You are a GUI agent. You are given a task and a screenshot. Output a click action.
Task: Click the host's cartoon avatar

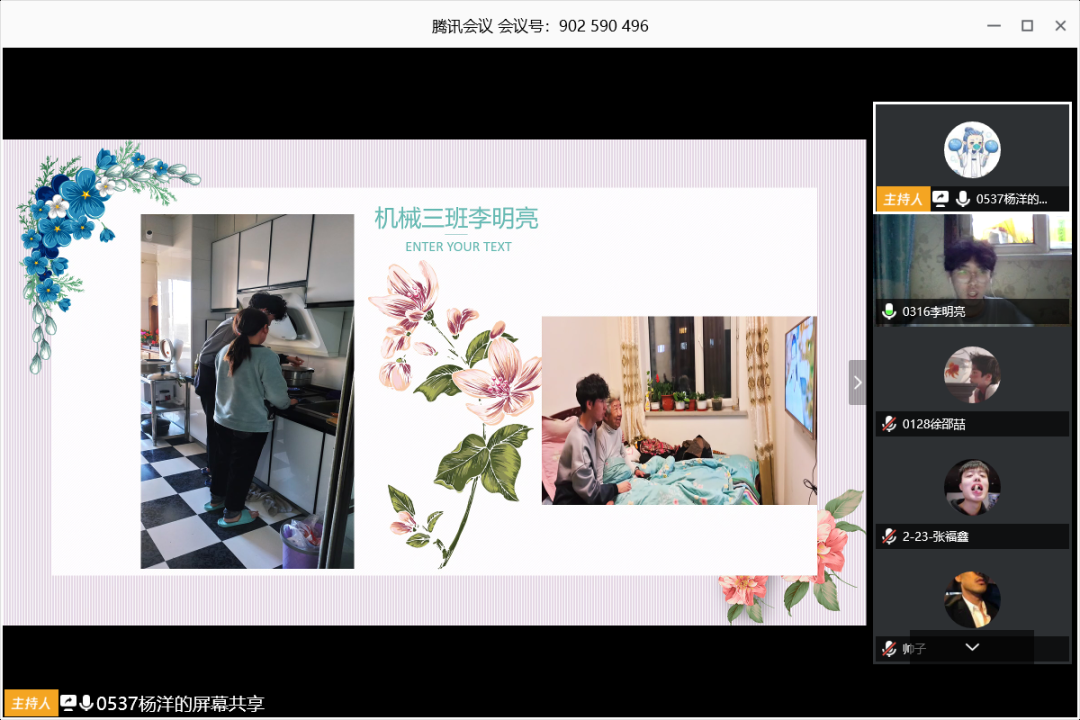972,150
